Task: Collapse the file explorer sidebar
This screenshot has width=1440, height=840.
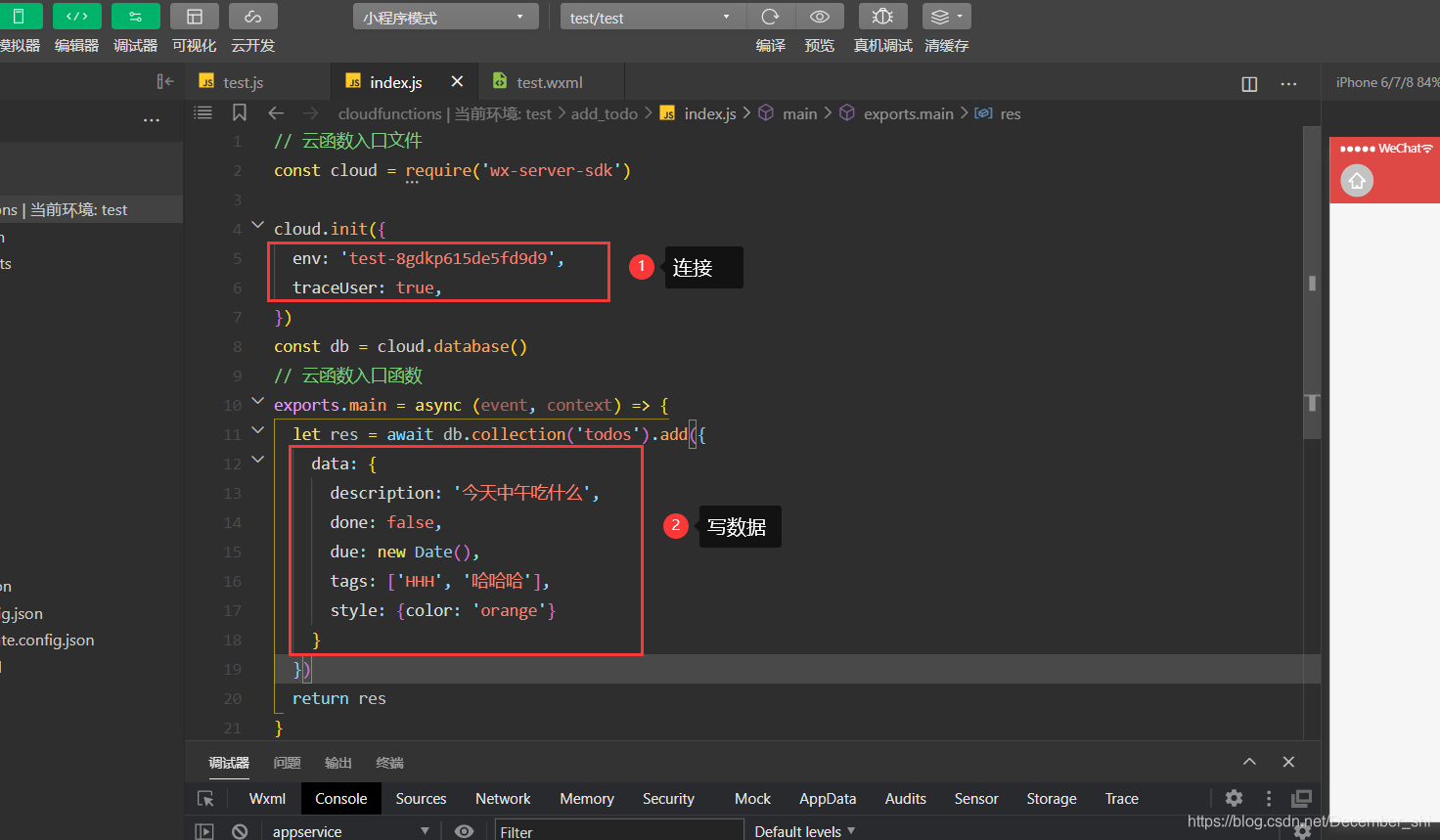Action: (165, 82)
